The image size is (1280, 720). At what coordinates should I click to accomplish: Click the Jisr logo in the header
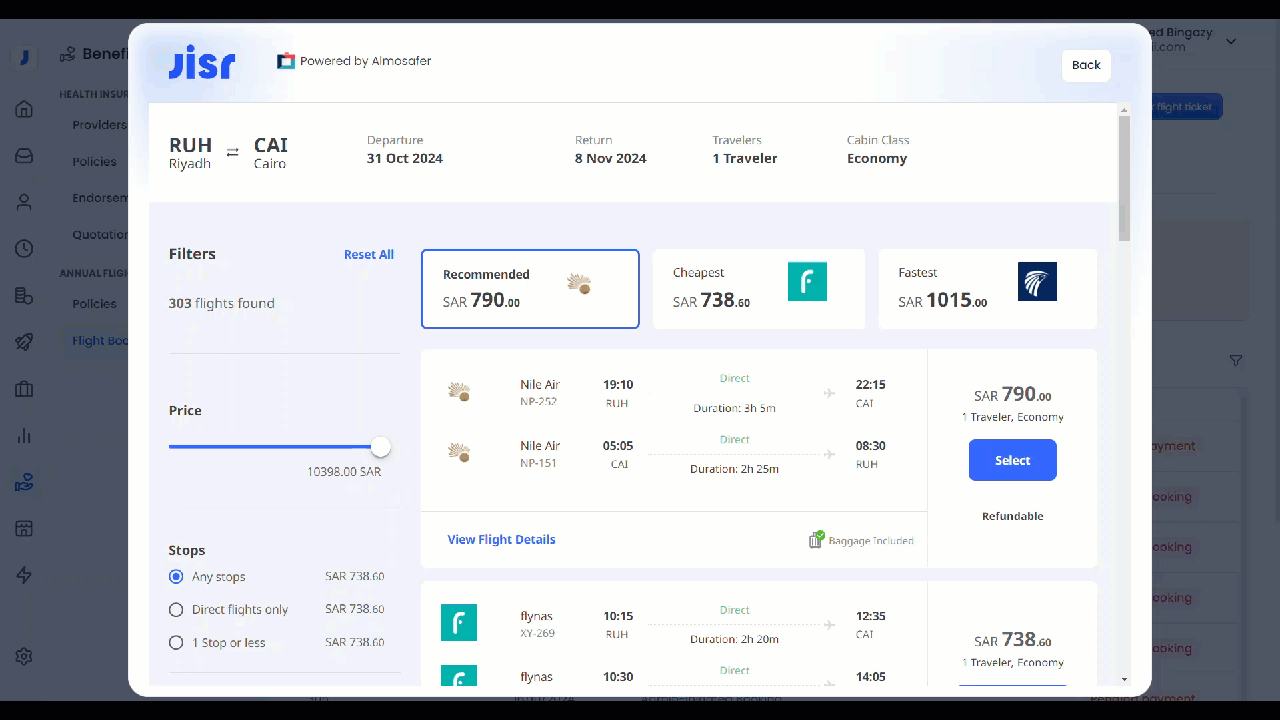pyautogui.click(x=201, y=63)
